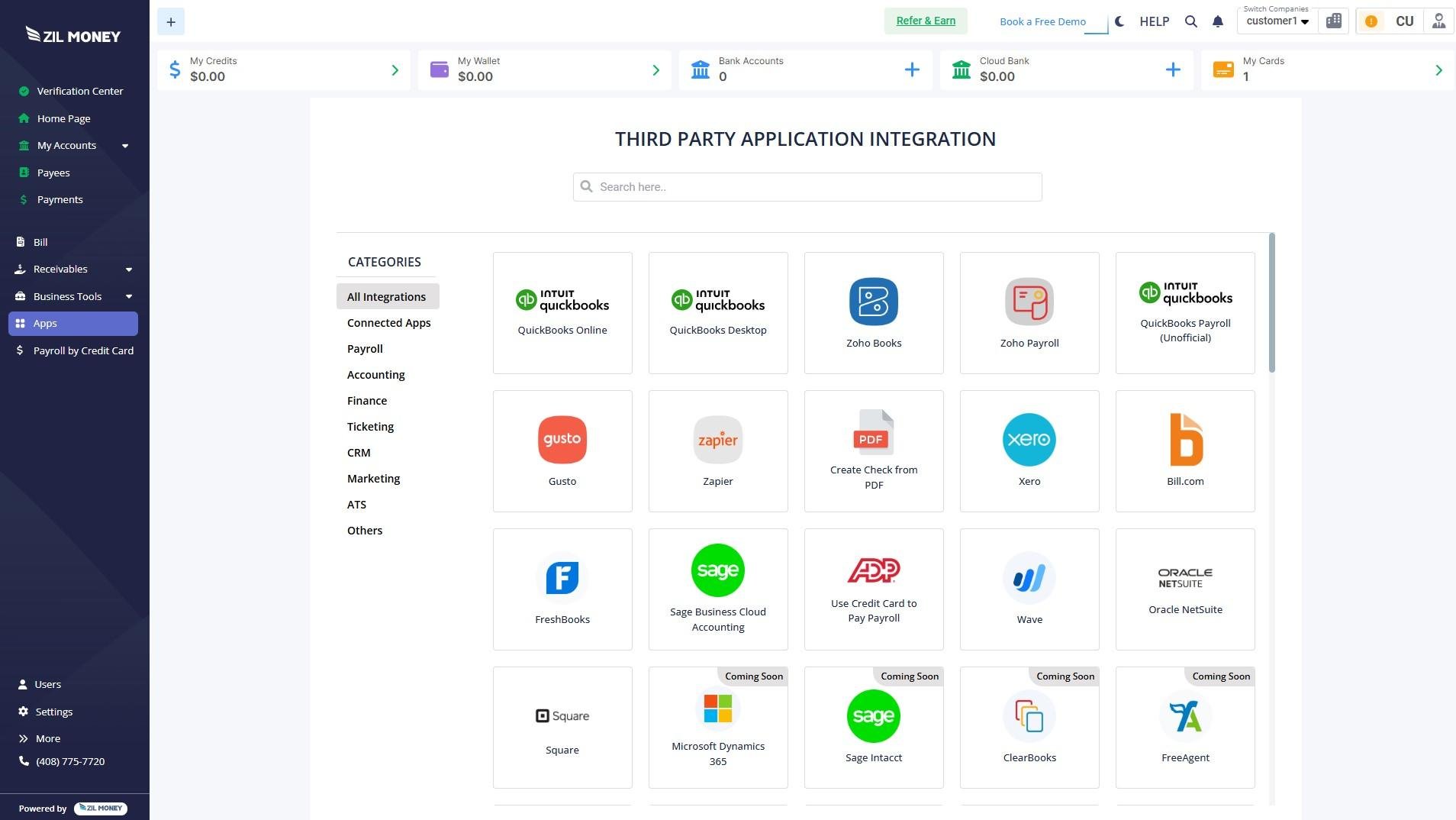Open notifications bell icon
The image size is (1456, 820).
1218,21
